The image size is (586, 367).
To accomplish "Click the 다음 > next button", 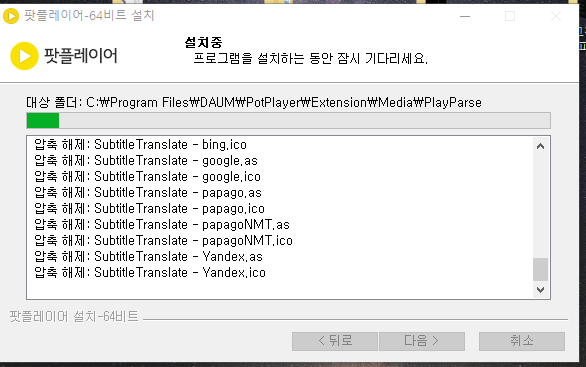I will point(422,341).
